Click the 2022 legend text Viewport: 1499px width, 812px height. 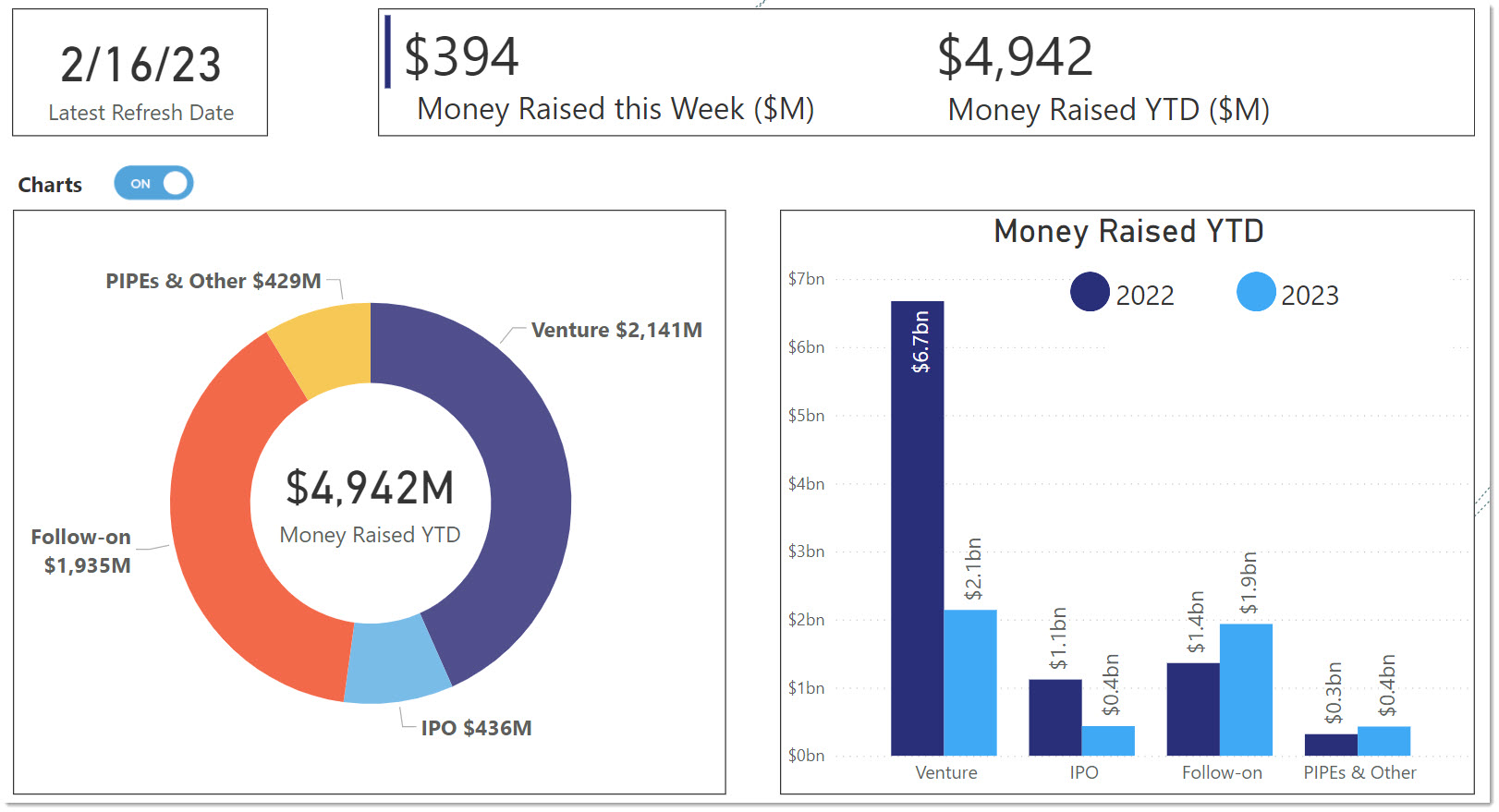pos(1145,296)
